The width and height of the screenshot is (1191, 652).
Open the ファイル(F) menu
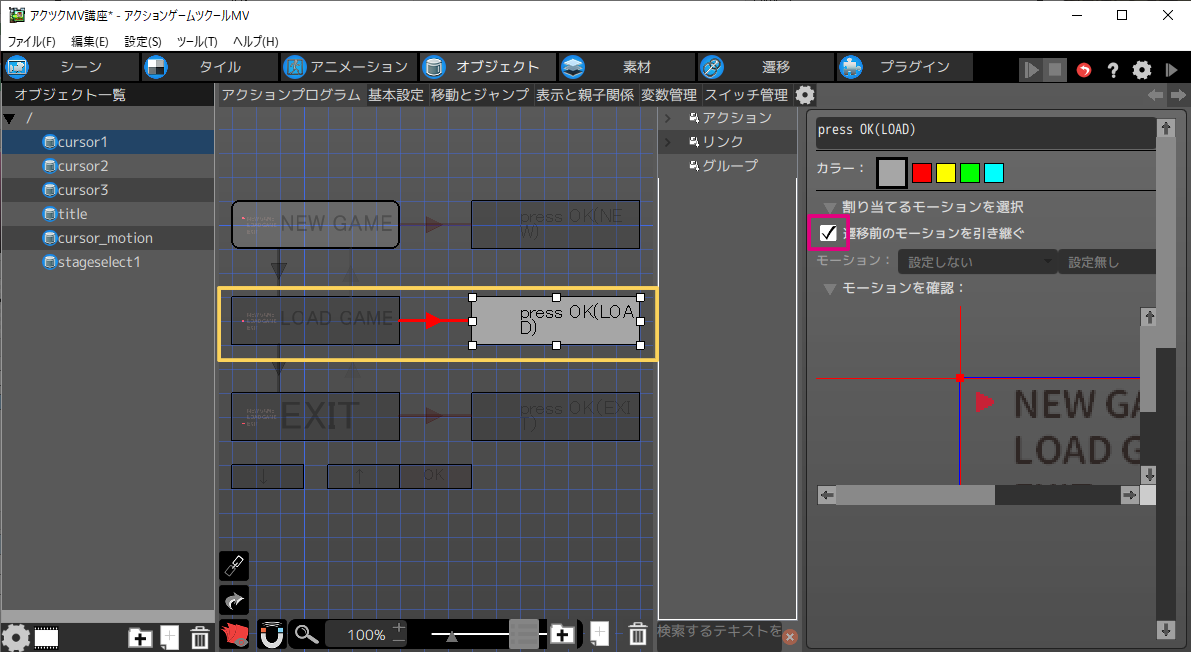[x=32, y=41]
